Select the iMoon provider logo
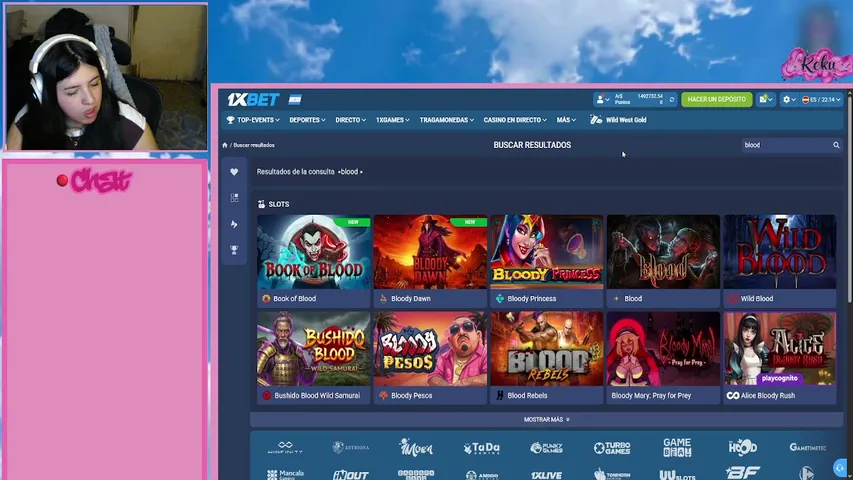Viewport: 853px width, 480px height. (416, 447)
